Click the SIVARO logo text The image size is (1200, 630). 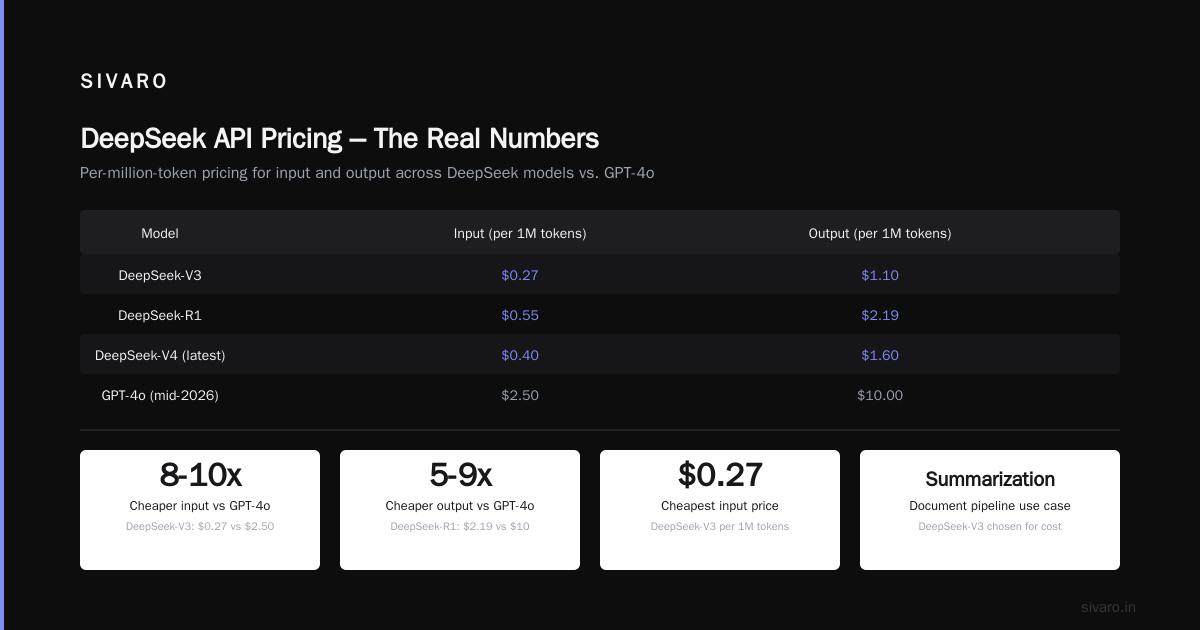[124, 82]
